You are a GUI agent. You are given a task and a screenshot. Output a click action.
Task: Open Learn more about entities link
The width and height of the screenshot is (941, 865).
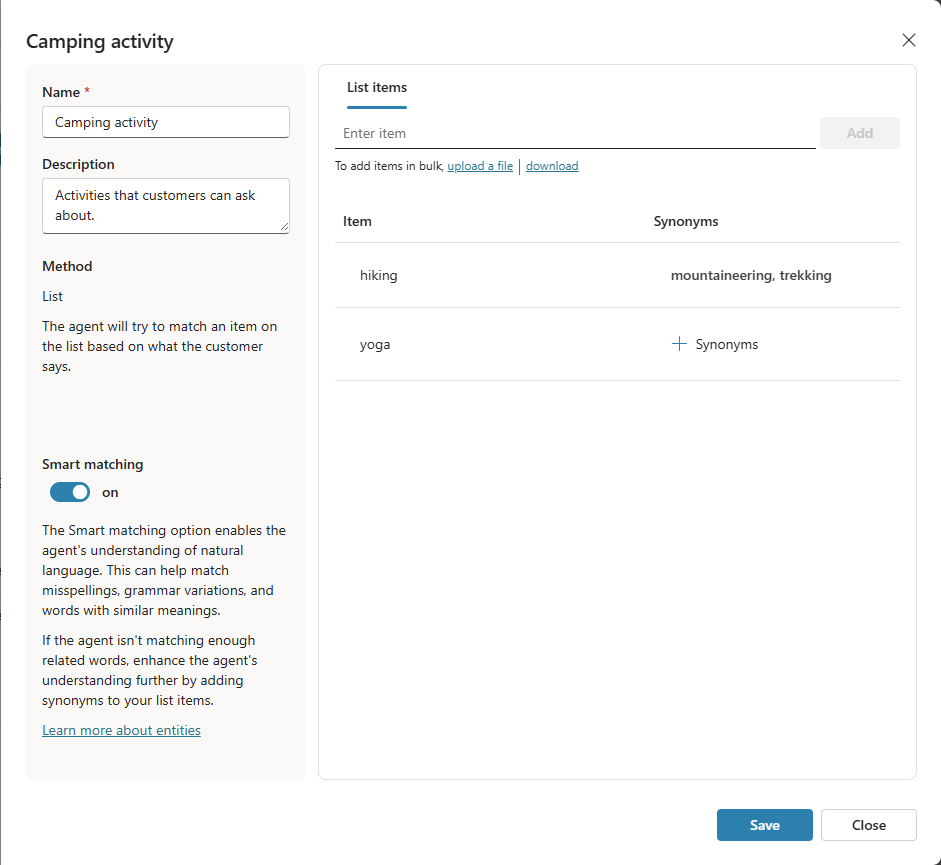[x=121, y=730]
